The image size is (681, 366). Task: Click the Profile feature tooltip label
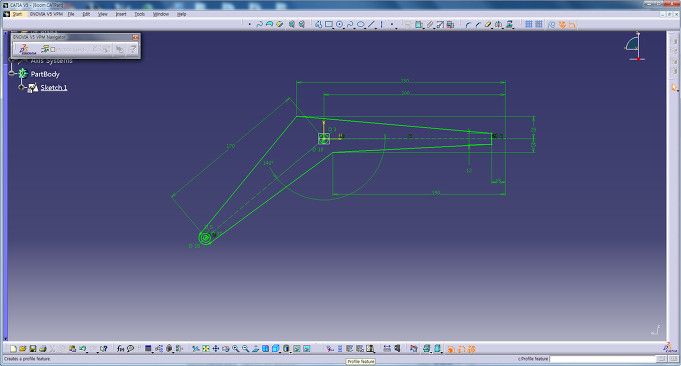(361, 362)
